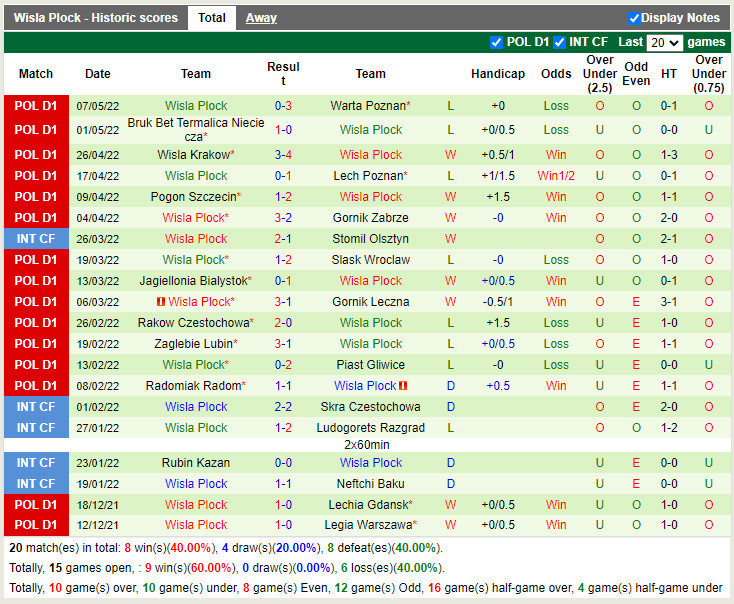The height and width of the screenshot is (604, 734).
Task: Click the 0-3 score on 07/05/22
Action: (x=283, y=106)
